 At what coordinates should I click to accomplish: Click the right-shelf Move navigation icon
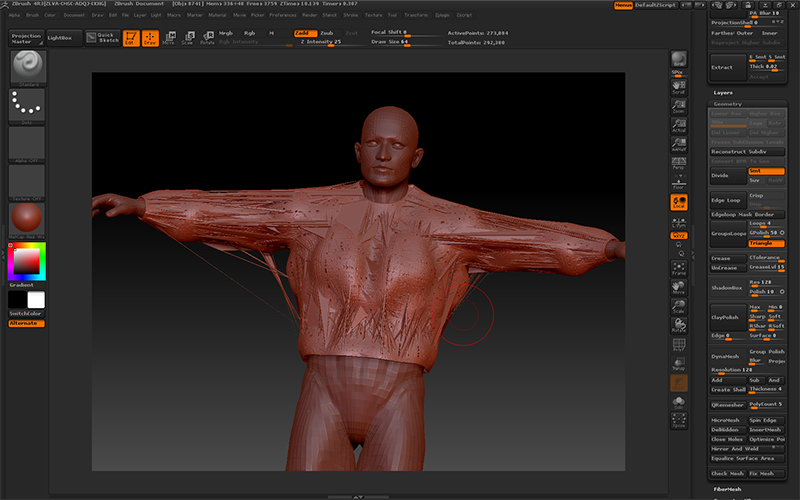pos(679,288)
